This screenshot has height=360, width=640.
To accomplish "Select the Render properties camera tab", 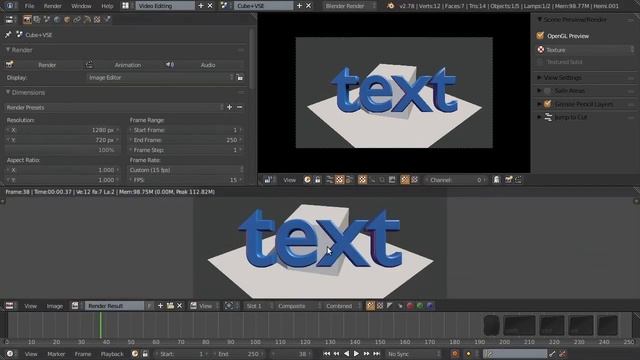I will pyautogui.click(x=27, y=20).
